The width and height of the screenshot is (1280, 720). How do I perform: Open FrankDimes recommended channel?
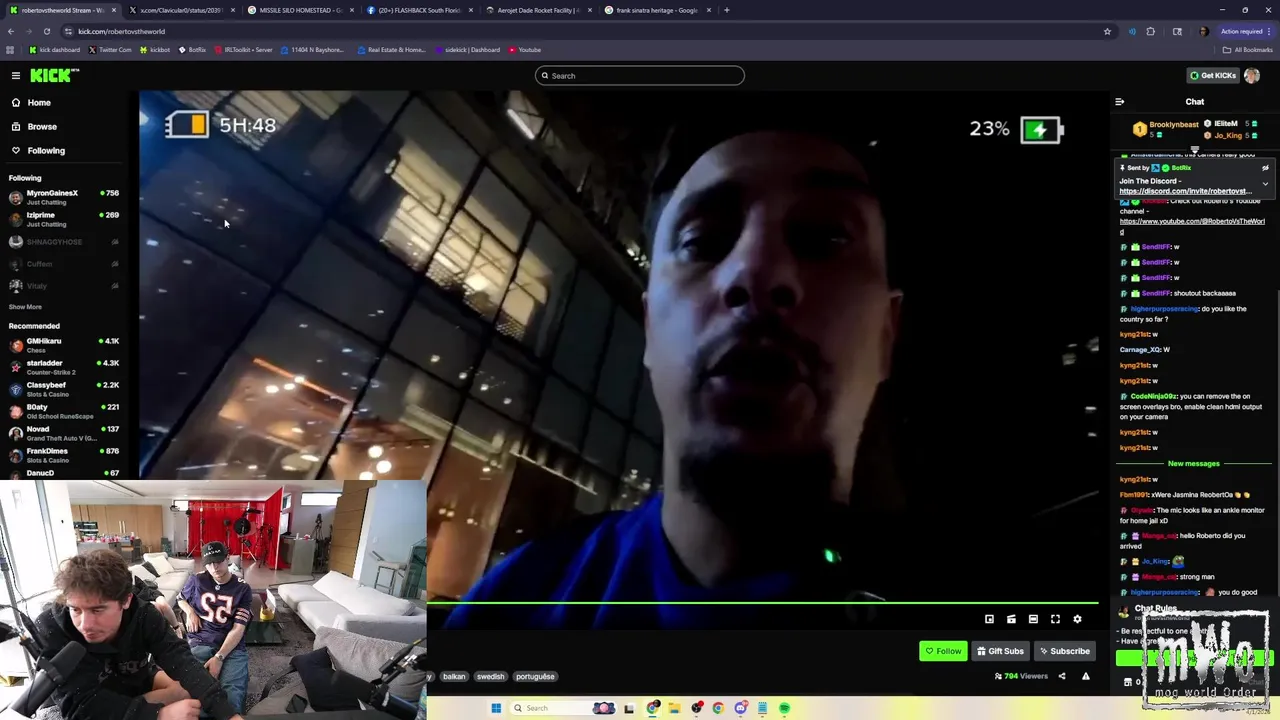click(x=64, y=455)
